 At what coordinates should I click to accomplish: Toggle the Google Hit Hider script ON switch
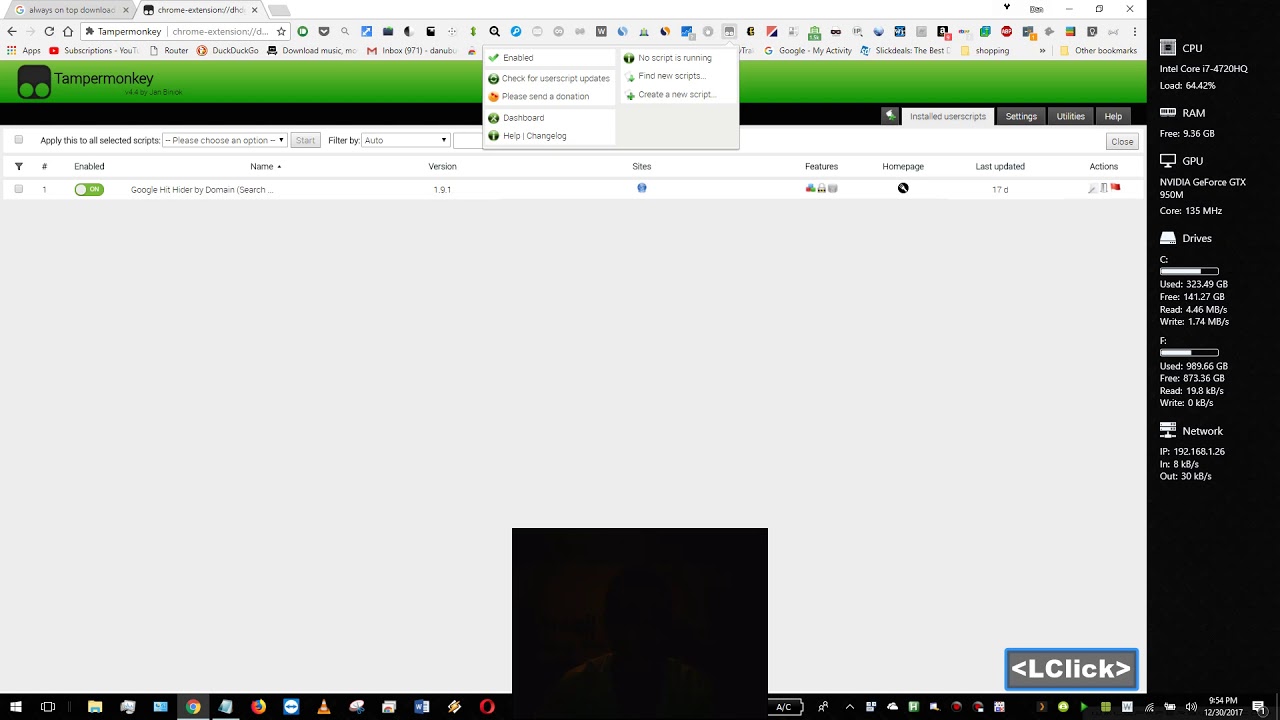click(x=89, y=189)
